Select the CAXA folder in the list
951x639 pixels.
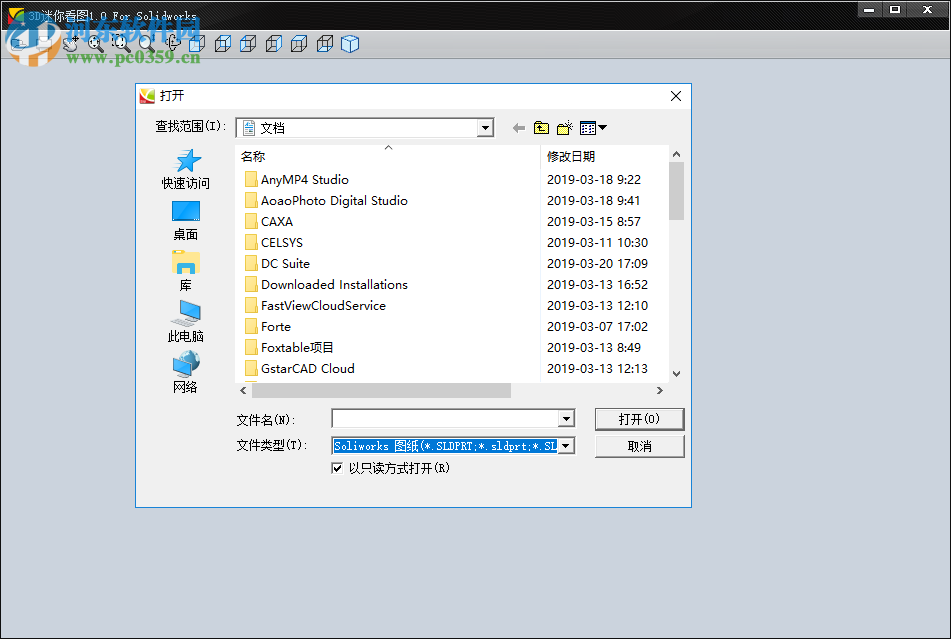tap(278, 221)
